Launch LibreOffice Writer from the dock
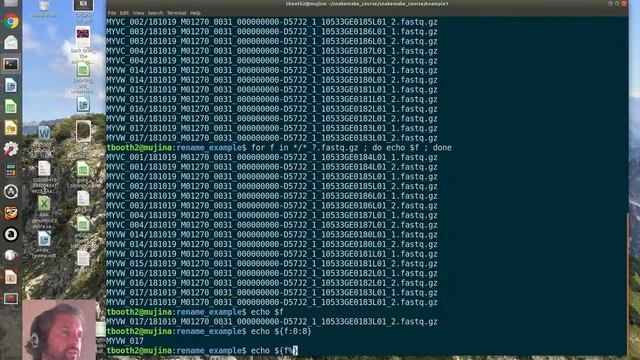 tap(11, 85)
